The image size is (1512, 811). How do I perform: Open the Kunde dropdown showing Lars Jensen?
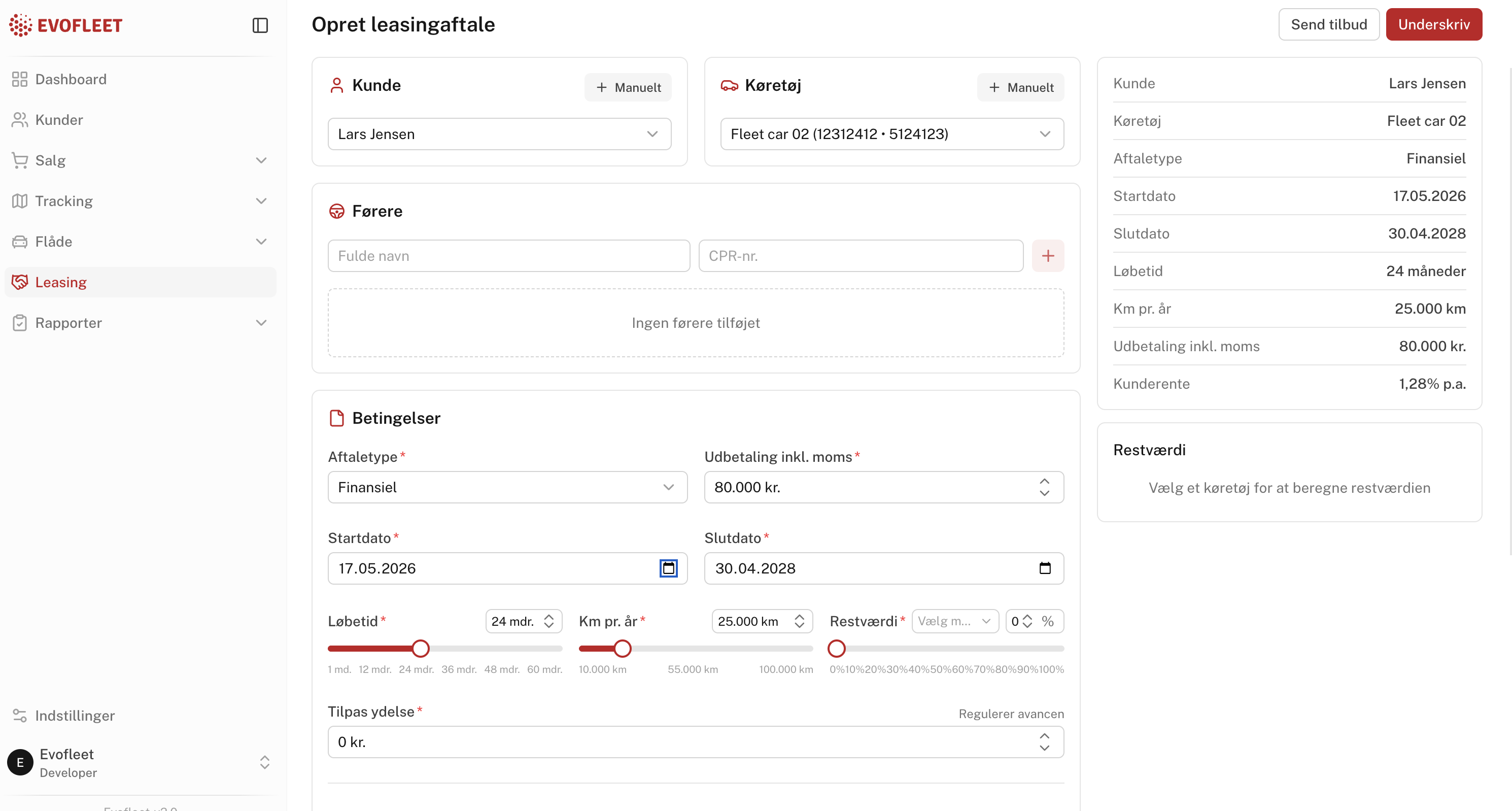[499, 134]
